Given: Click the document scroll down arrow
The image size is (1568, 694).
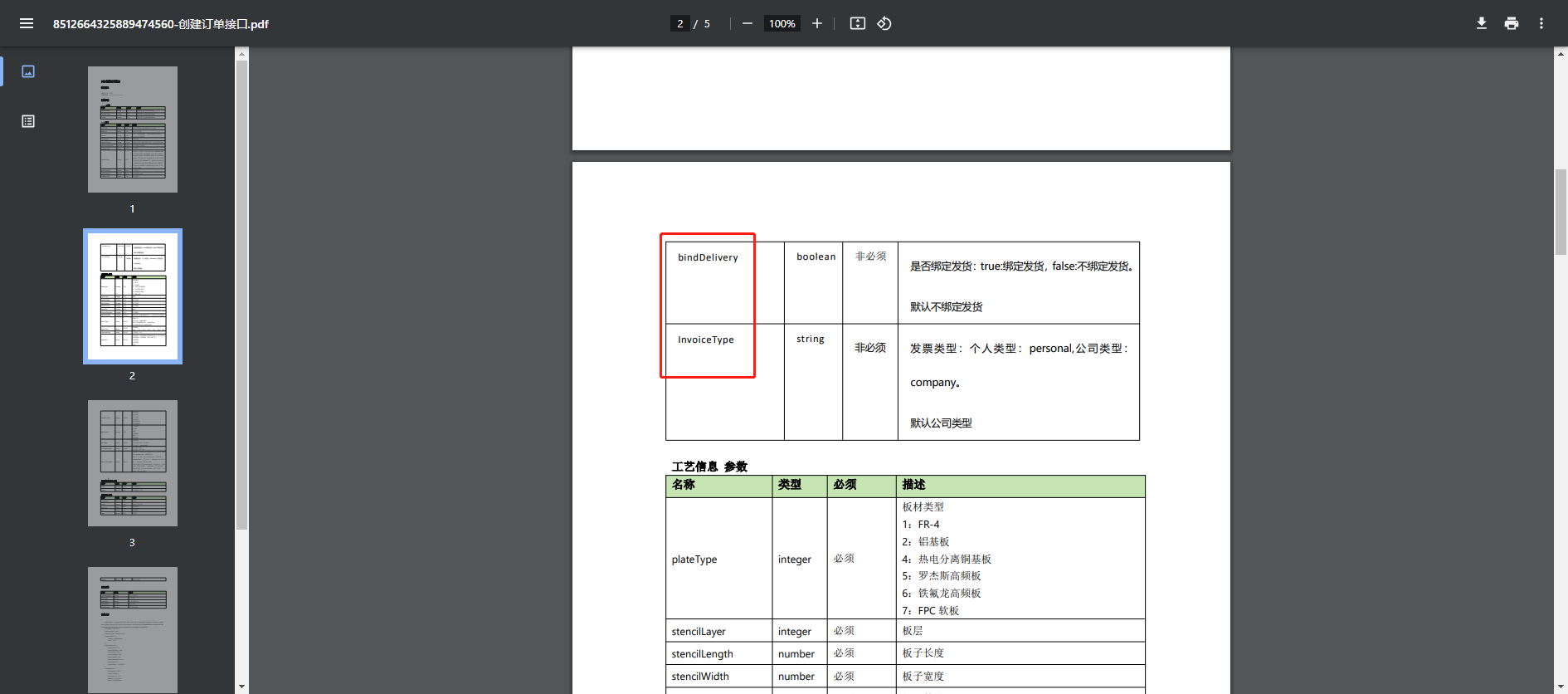Looking at the screenshot, I should [1561, 687].
